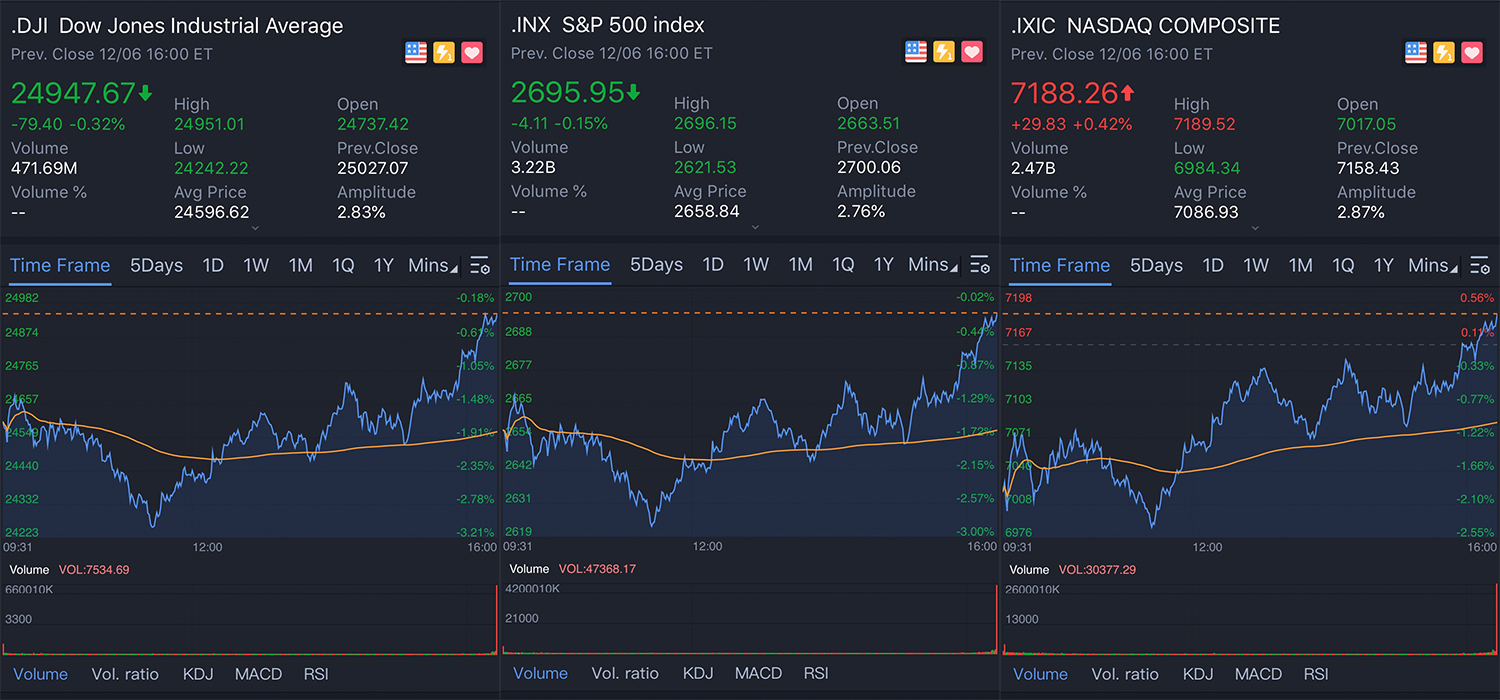The width and height of the screenshot is (1500, 700).
Task: Open Mins dropdown in S&P 500 chart
Action: tap(933, 264)
